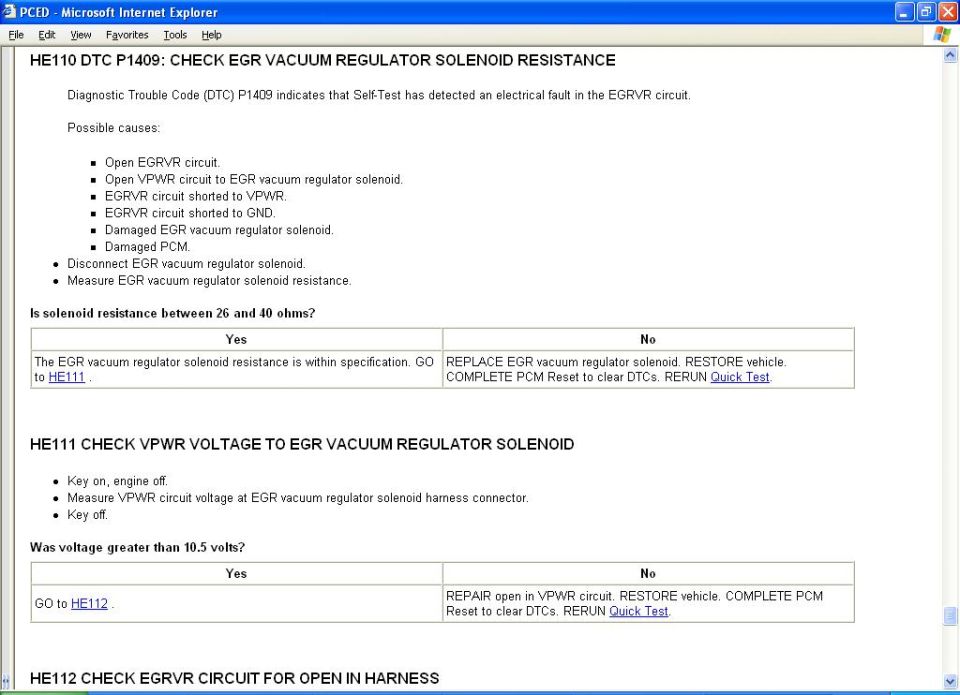Click 'Disconnect EGR vacuum regulator solenoid.' text
The width and height of the screenshot is (960, 695).
coord(186,263)
